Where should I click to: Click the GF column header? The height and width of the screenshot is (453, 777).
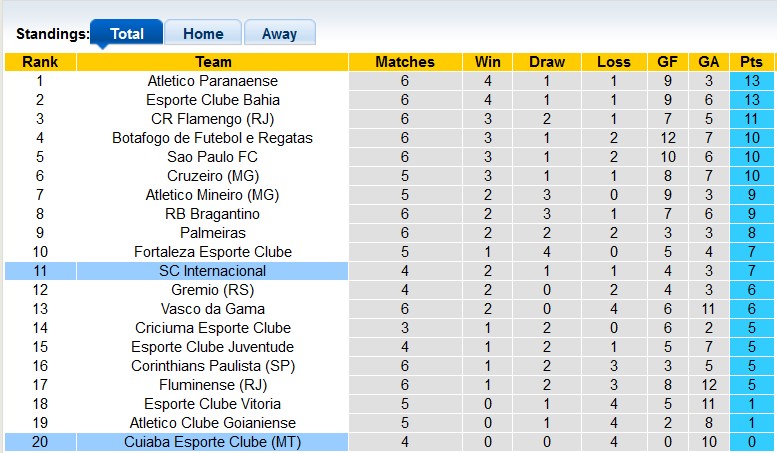(667, 62)
